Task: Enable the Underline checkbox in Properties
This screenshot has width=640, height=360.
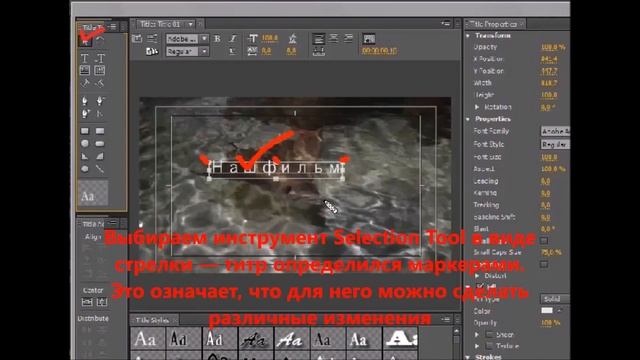Action: click(544, 264)
